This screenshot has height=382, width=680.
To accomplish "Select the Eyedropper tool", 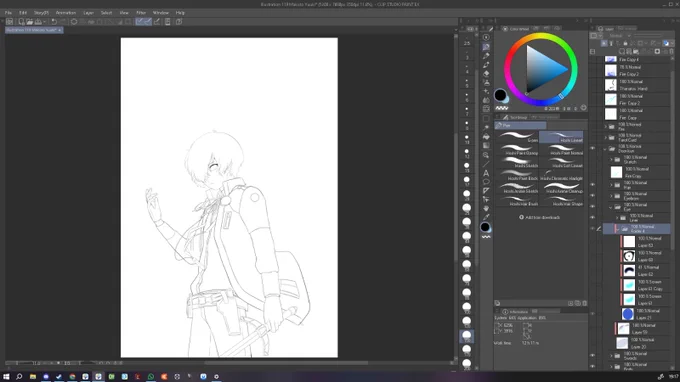I will coord(486,217).
